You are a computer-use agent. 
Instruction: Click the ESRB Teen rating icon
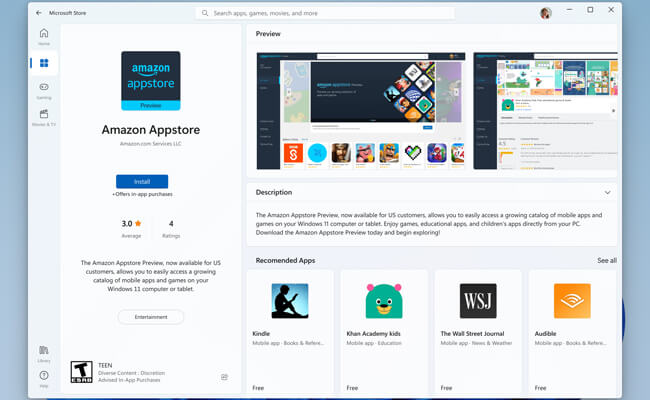tap(81, 371)
